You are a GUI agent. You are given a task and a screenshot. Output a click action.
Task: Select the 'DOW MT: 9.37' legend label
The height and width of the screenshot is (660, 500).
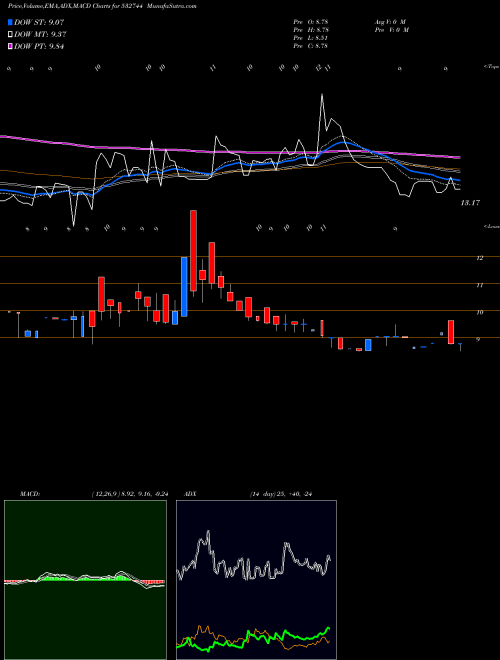pyautogui.click(x=40, y=35)
